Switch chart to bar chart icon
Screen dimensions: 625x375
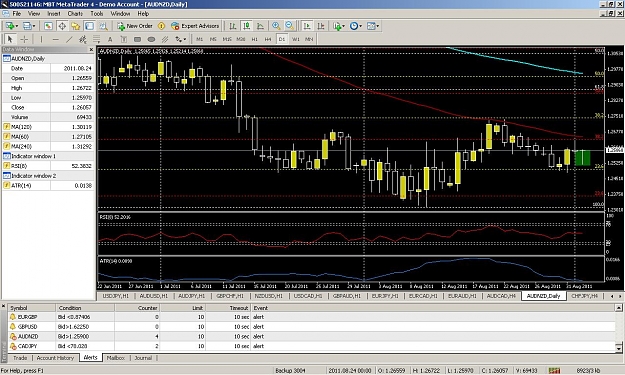click(233, 26)
